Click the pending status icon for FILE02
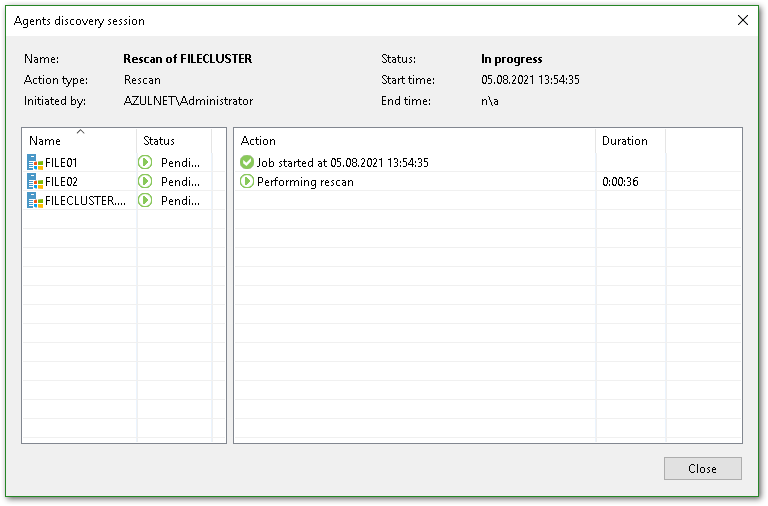This screenshot has height=506, width=768. [145, 181]
